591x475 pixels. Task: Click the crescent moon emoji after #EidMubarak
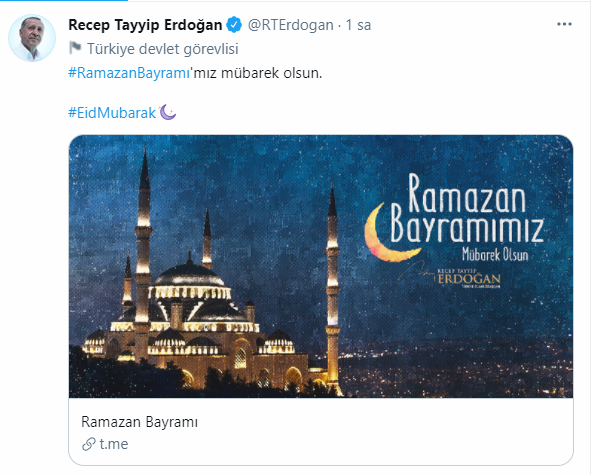(x=168, y=112)
